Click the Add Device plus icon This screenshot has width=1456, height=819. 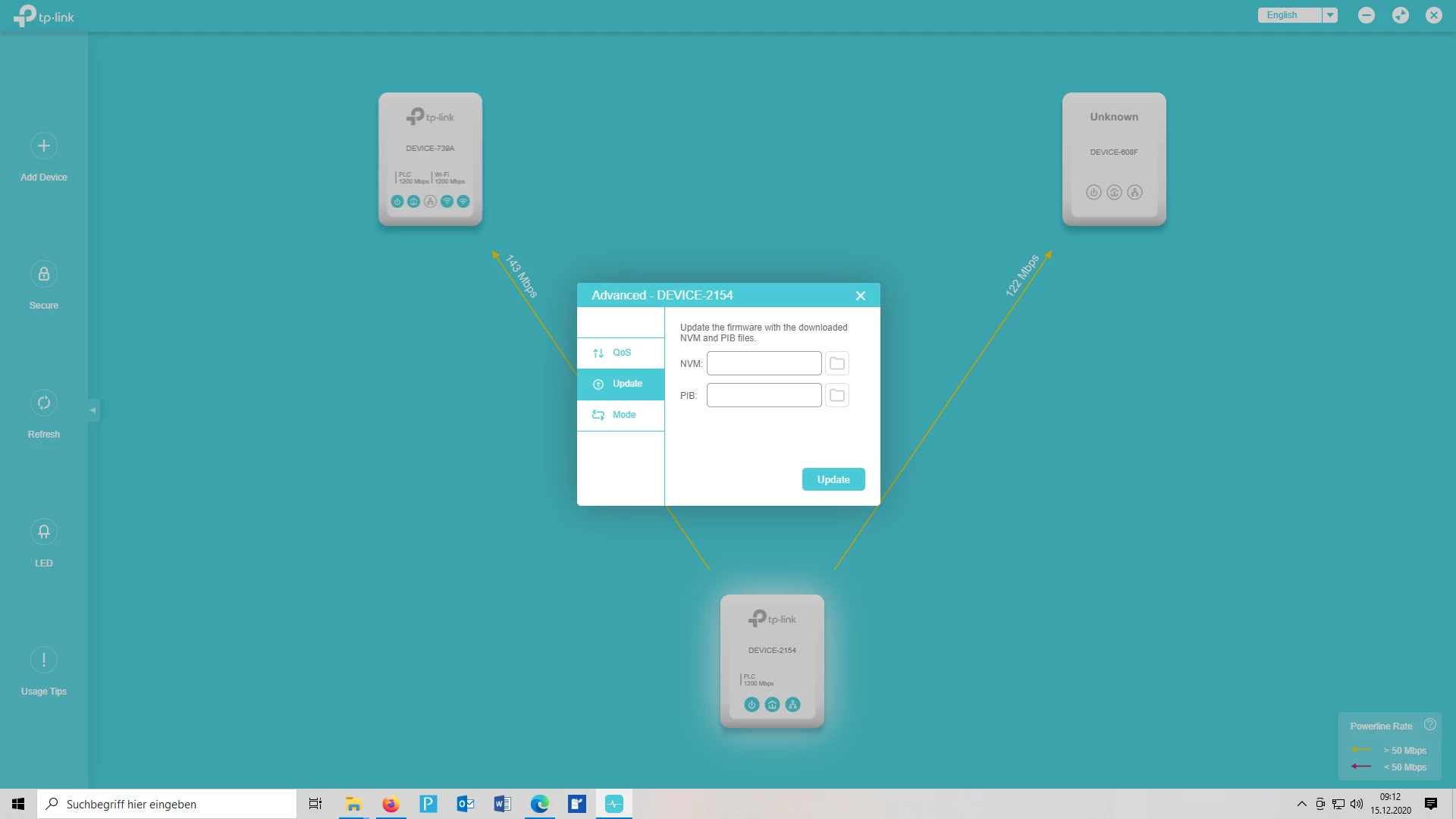44,146
